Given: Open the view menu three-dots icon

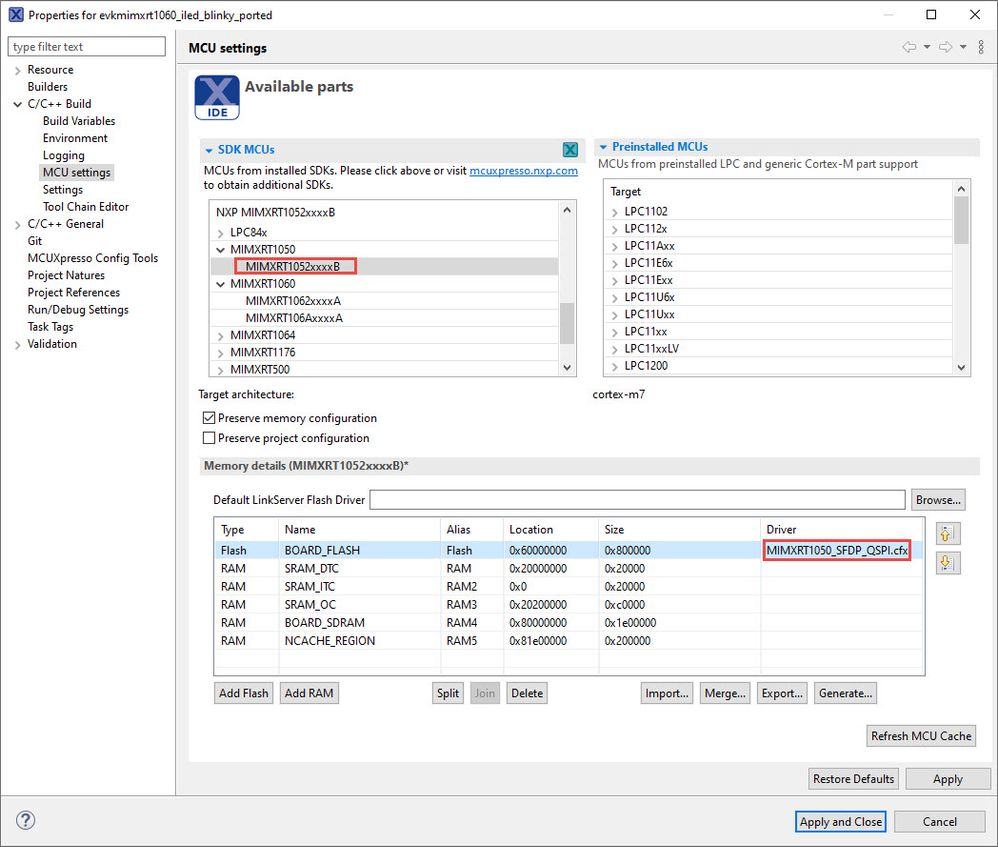Looking at the screenshot, I should pyautogui.click(x=981, y=46).
